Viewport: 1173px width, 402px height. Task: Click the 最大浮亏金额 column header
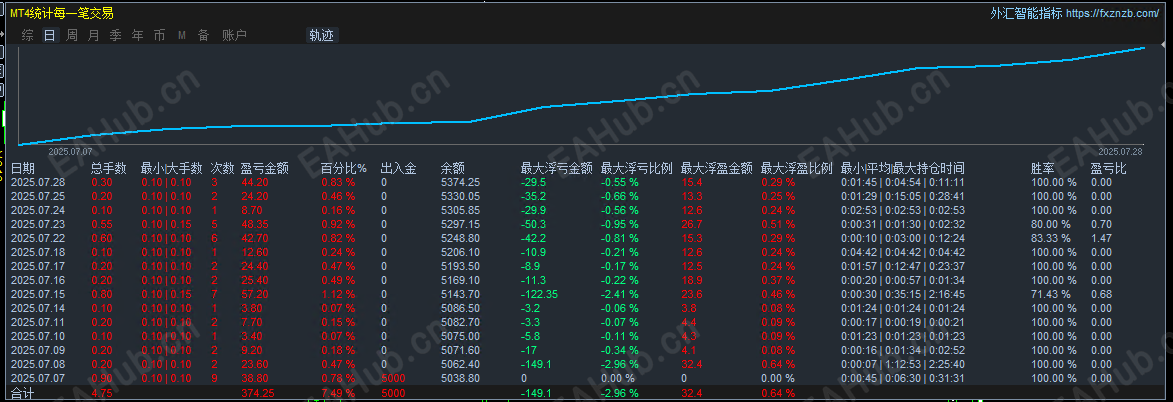click(x=557, y=168)
